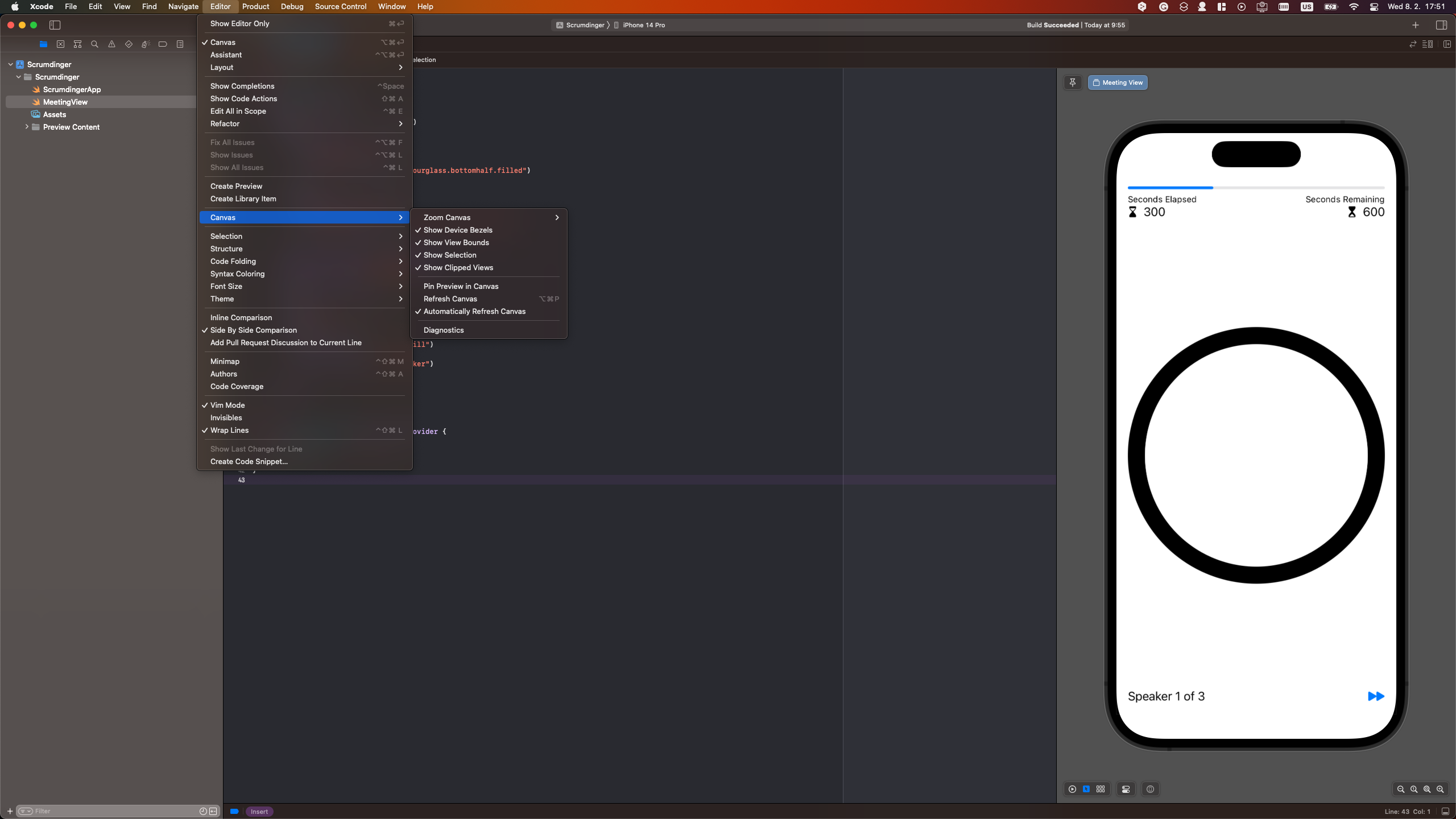This screenshot has height=819, width=1456.
Task: Click the ScrumdingerApp tree item
Action: [71, 89]
